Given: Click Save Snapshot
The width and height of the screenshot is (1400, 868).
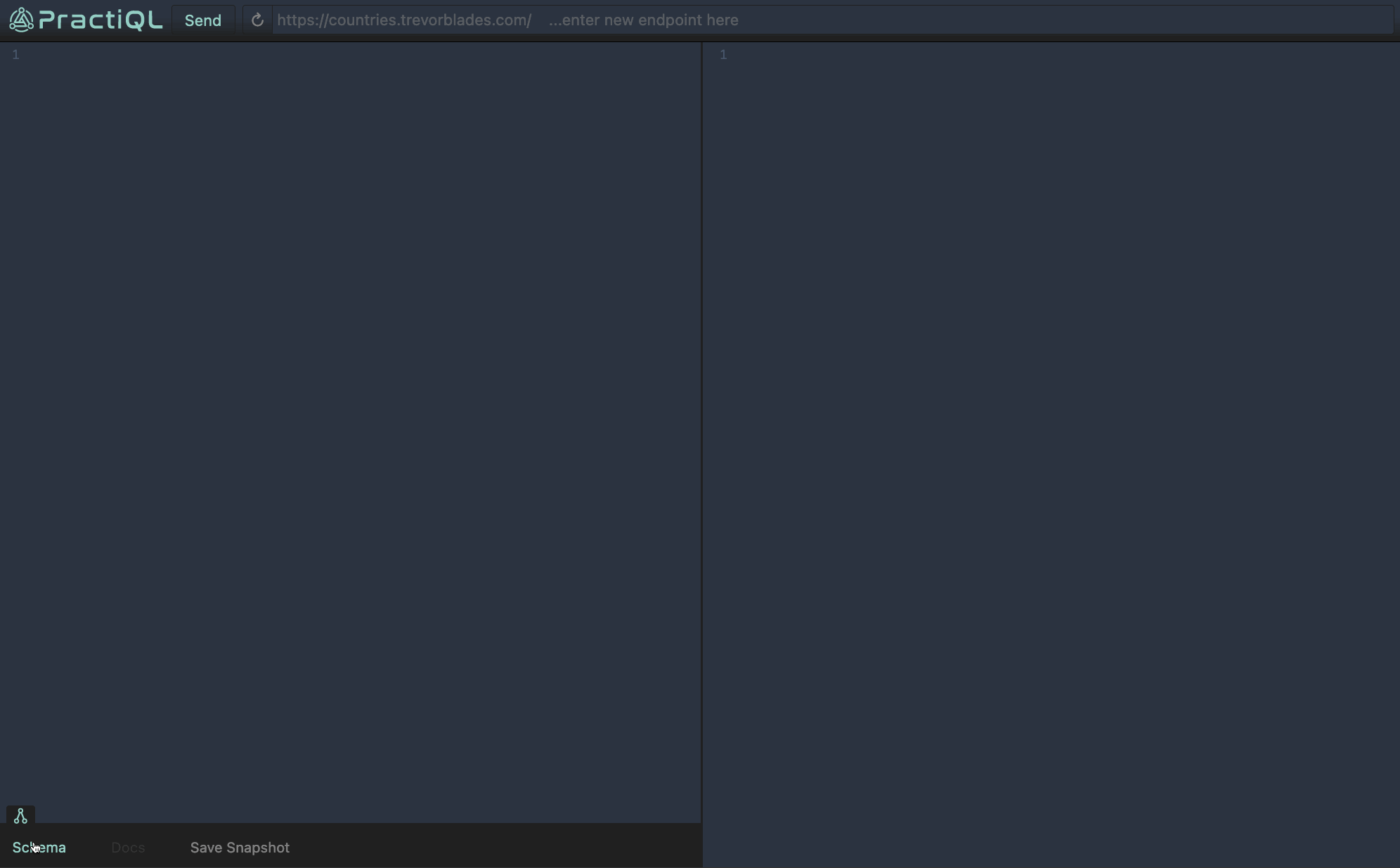Looking at the screenshot, I should [240, 848].
